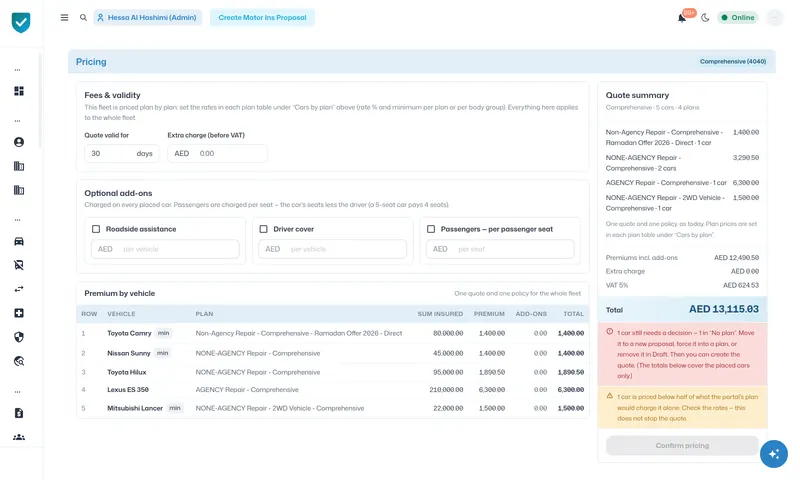Click Hessa Al Hashimi (Admin) chip

pos(147,17)
